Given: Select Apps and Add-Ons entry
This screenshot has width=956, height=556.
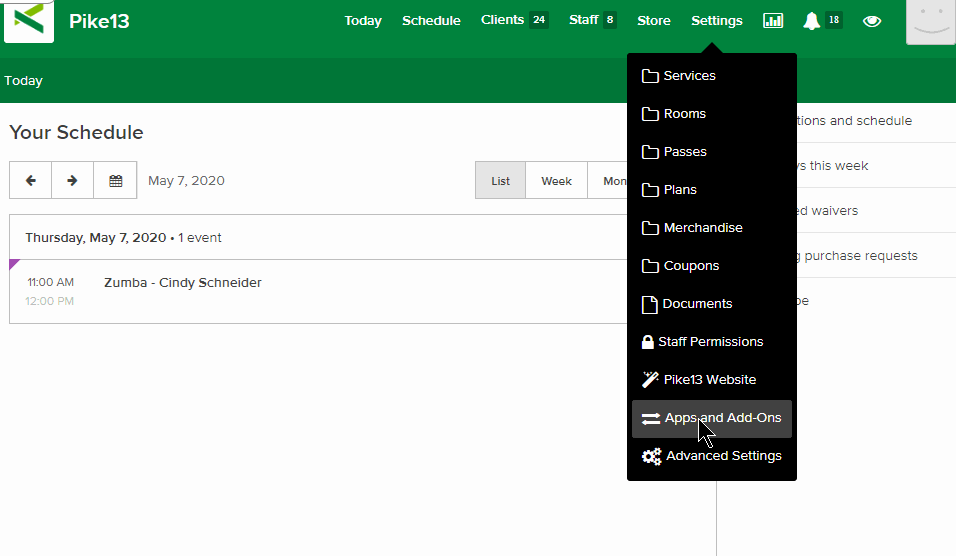Looking at the screenshot, I should tap(712, 419).
